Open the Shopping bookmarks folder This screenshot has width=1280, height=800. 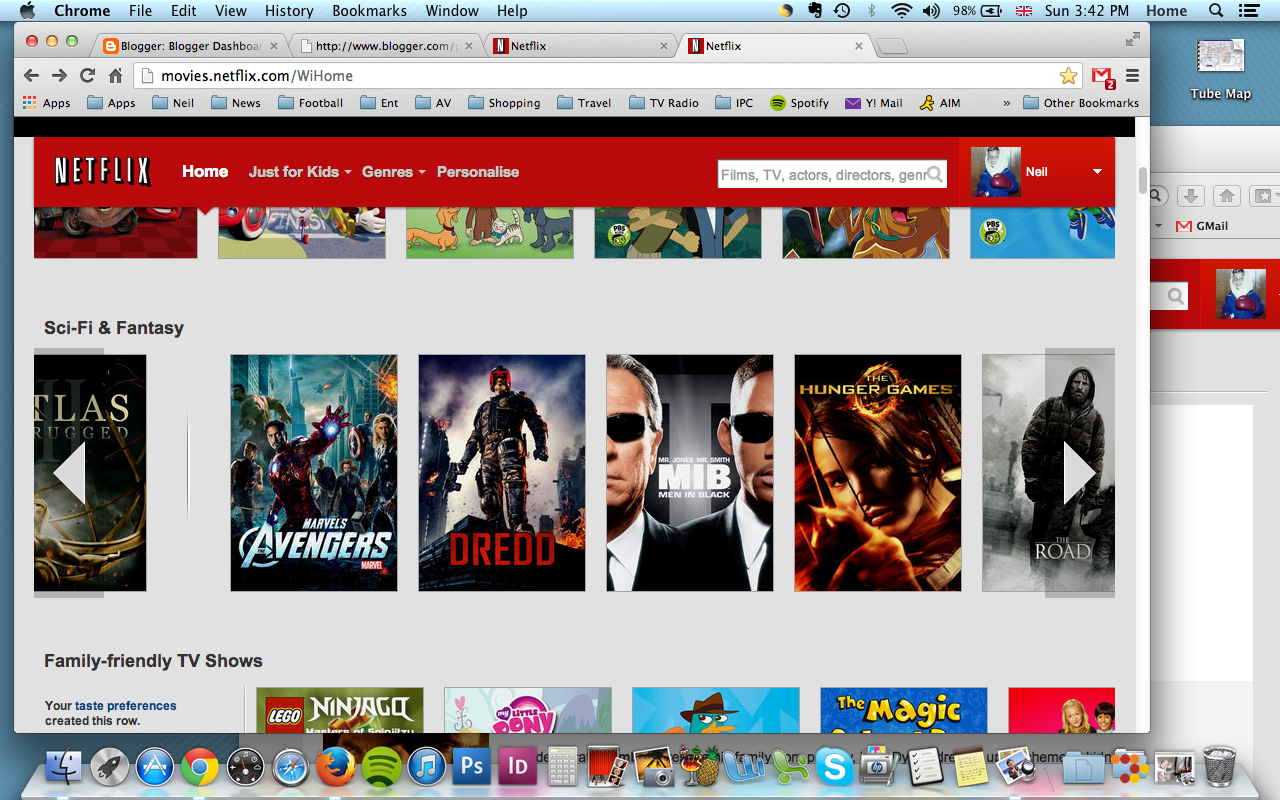(504, 103)
